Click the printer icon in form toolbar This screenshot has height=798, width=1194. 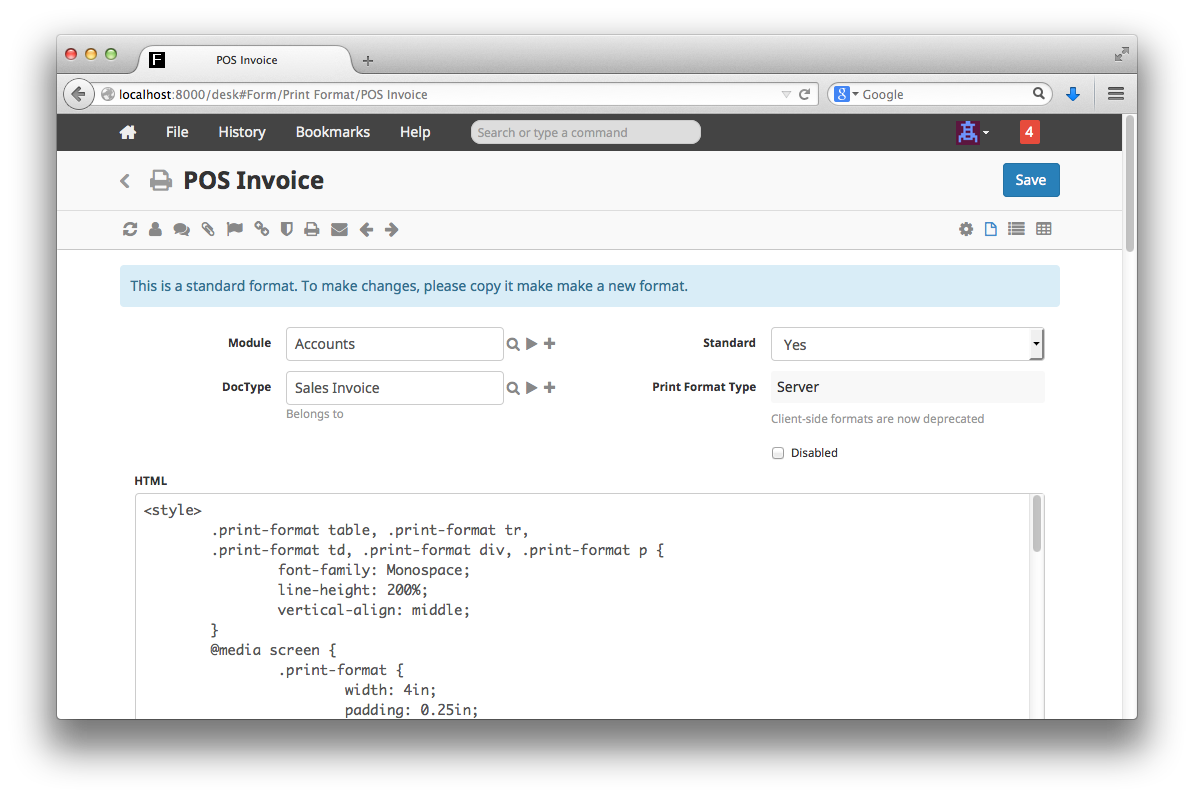312,230
